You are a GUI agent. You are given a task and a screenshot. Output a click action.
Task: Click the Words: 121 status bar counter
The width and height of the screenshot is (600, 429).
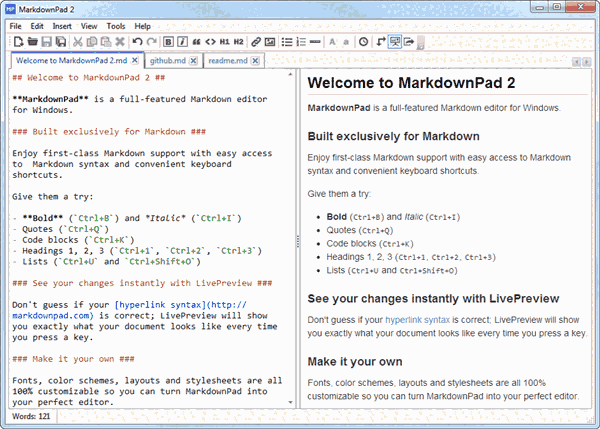31,416
